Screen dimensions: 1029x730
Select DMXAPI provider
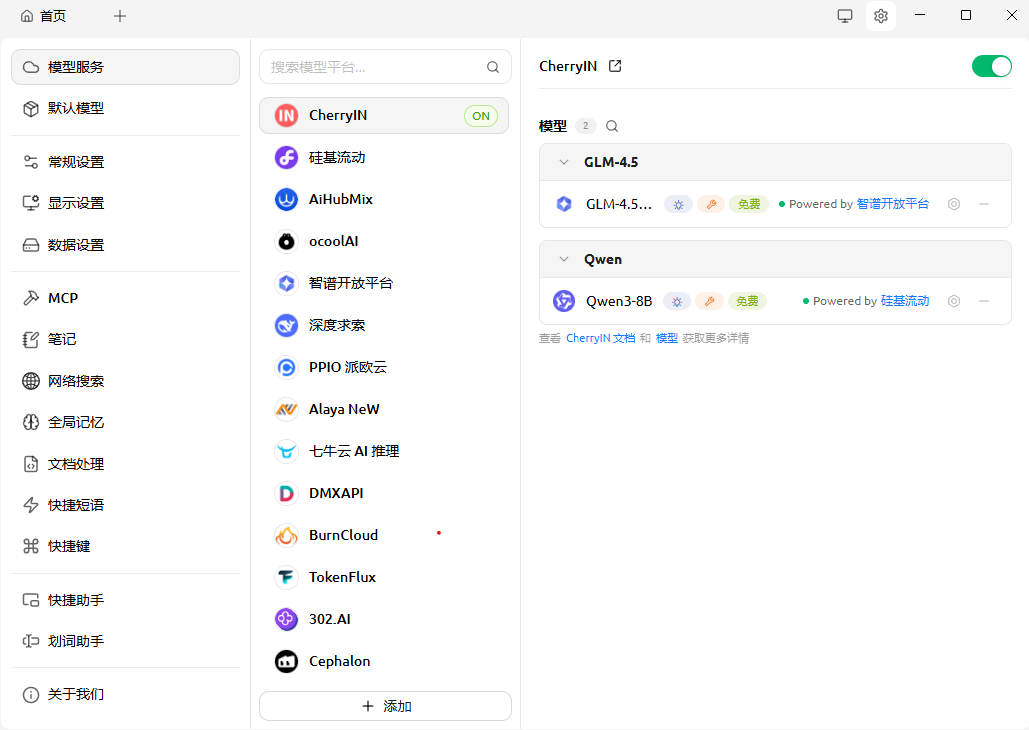[x=384, y=494]
